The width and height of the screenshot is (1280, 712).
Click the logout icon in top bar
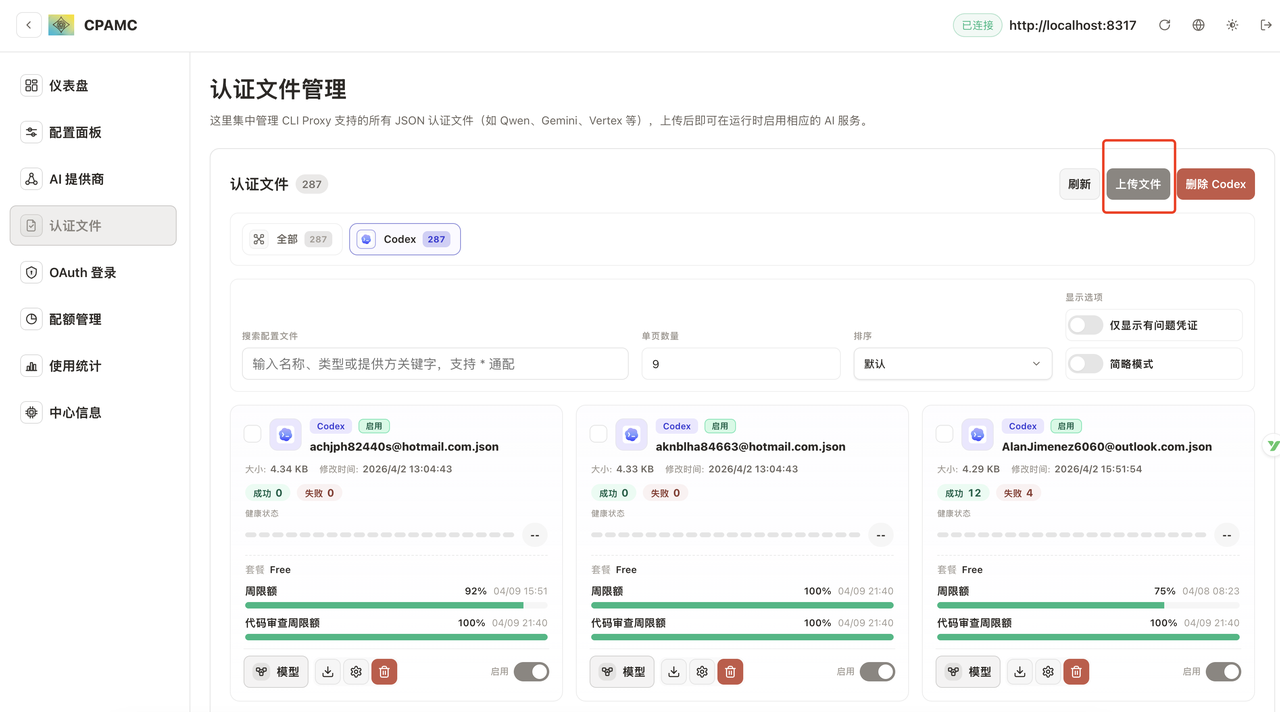[x=1266, y=25]
